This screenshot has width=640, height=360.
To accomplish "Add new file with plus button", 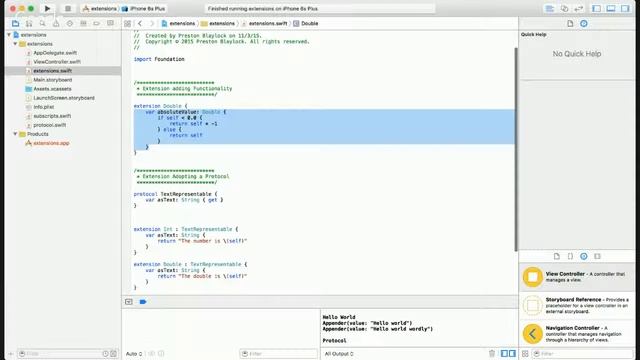I will [11, 354].
